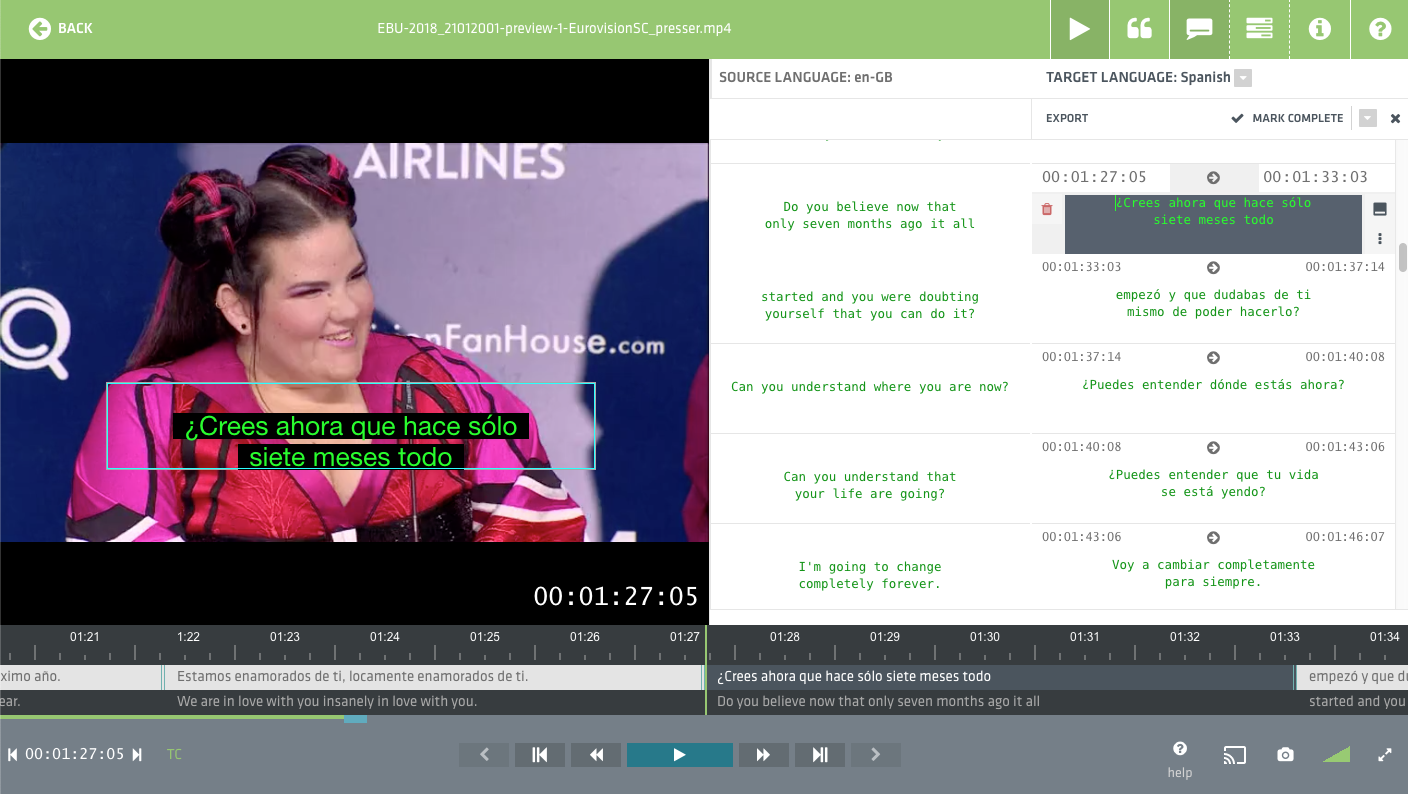Image resolution: width=1408 pixels, height=794 pixels.
Task: View the video info panel
Action: click(x=1319, y=29)
